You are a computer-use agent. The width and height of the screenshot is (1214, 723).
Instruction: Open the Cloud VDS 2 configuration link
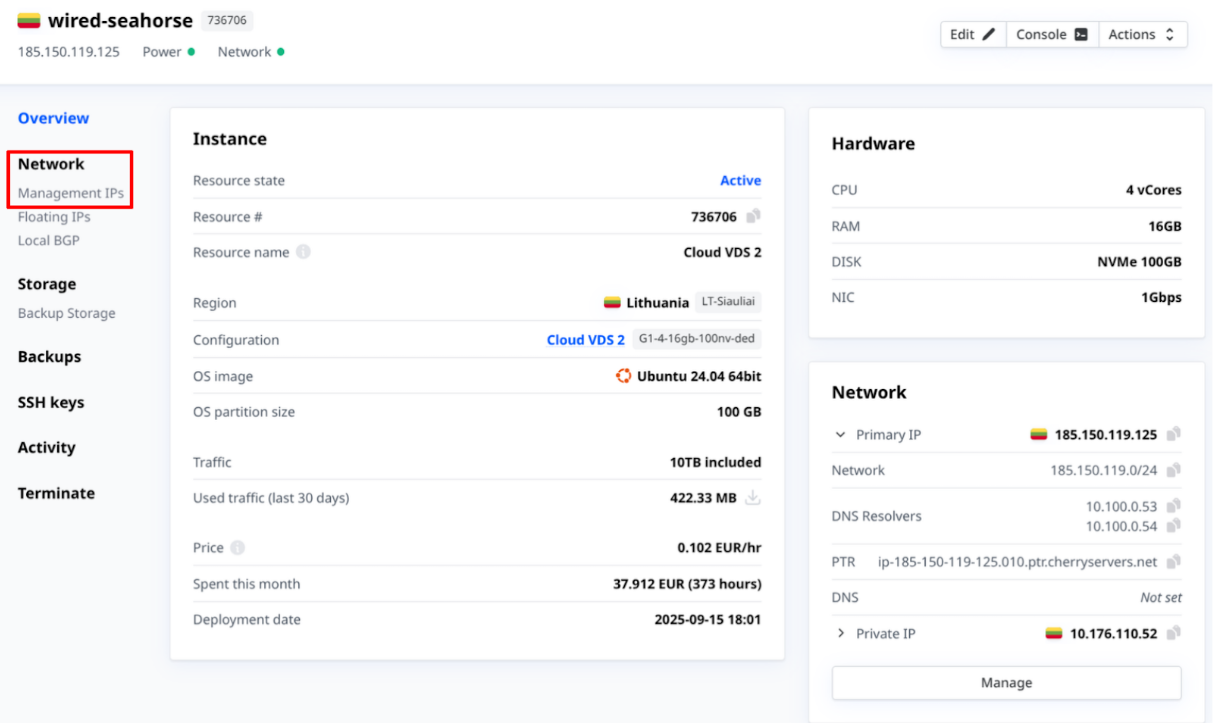coord(585,340)
